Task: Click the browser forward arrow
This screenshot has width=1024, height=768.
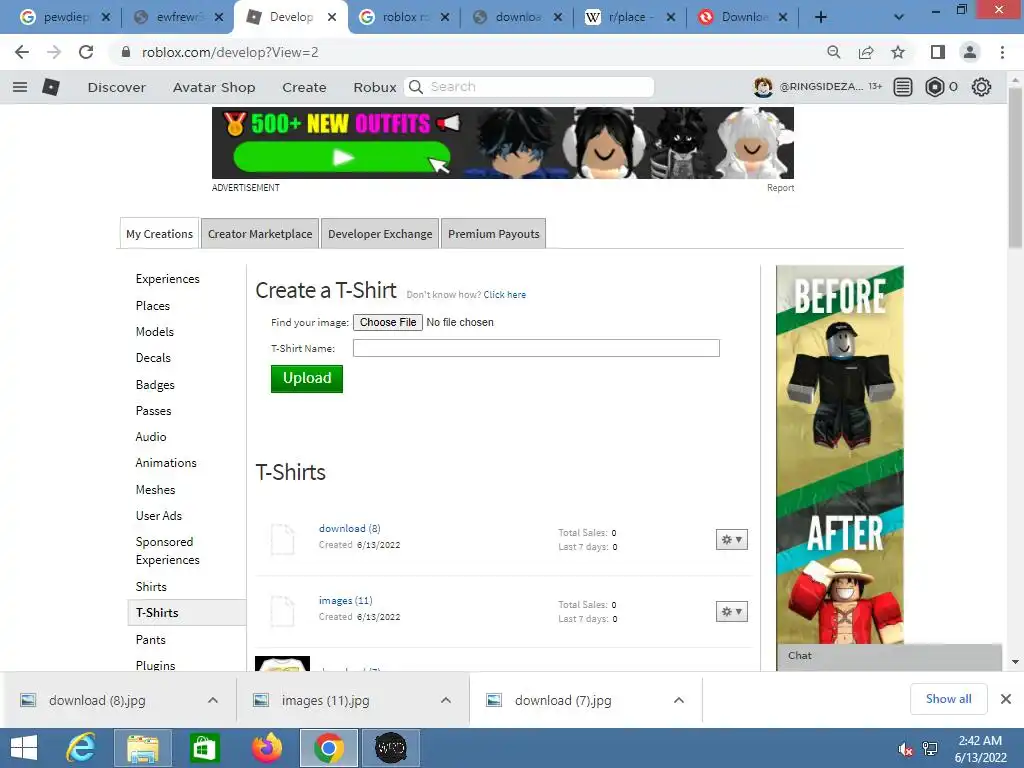Action: 54,52
